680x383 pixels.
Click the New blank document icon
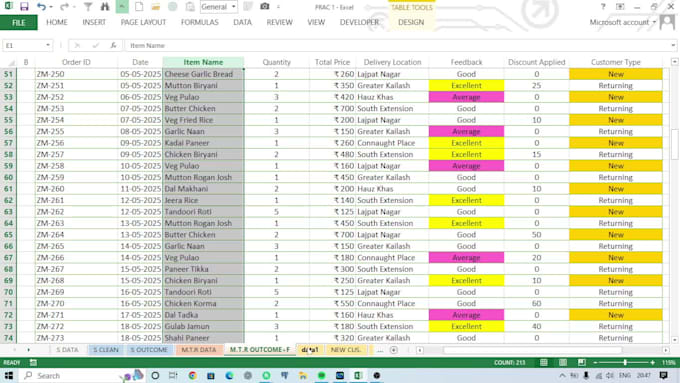tap(139, 7)
